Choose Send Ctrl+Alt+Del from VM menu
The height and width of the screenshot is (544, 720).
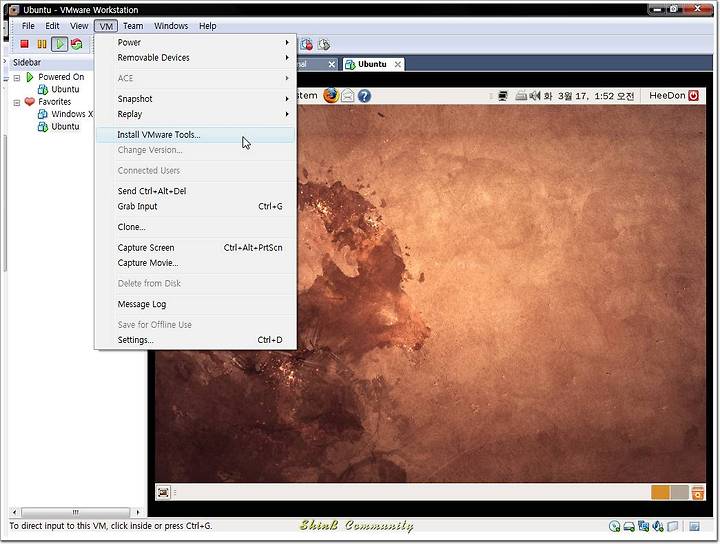(196, 191)
